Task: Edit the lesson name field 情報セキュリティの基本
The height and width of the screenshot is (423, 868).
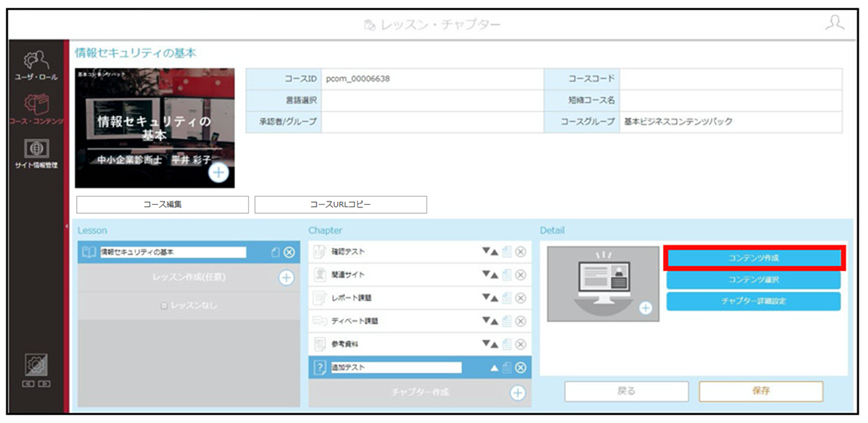Action: [x=172, y=252]
